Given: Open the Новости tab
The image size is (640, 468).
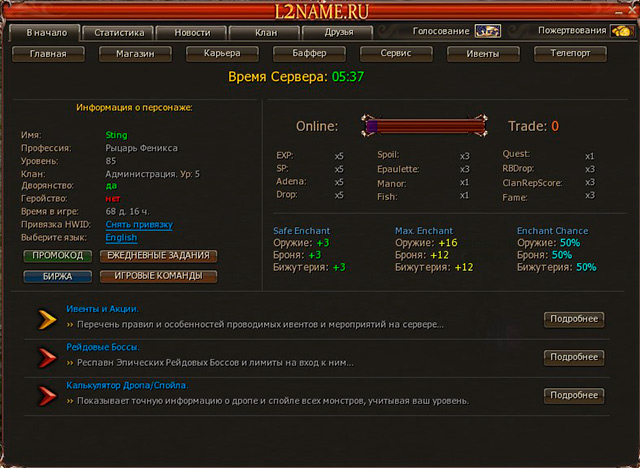Looking at the screenshot, I should [x=192, y=33].
